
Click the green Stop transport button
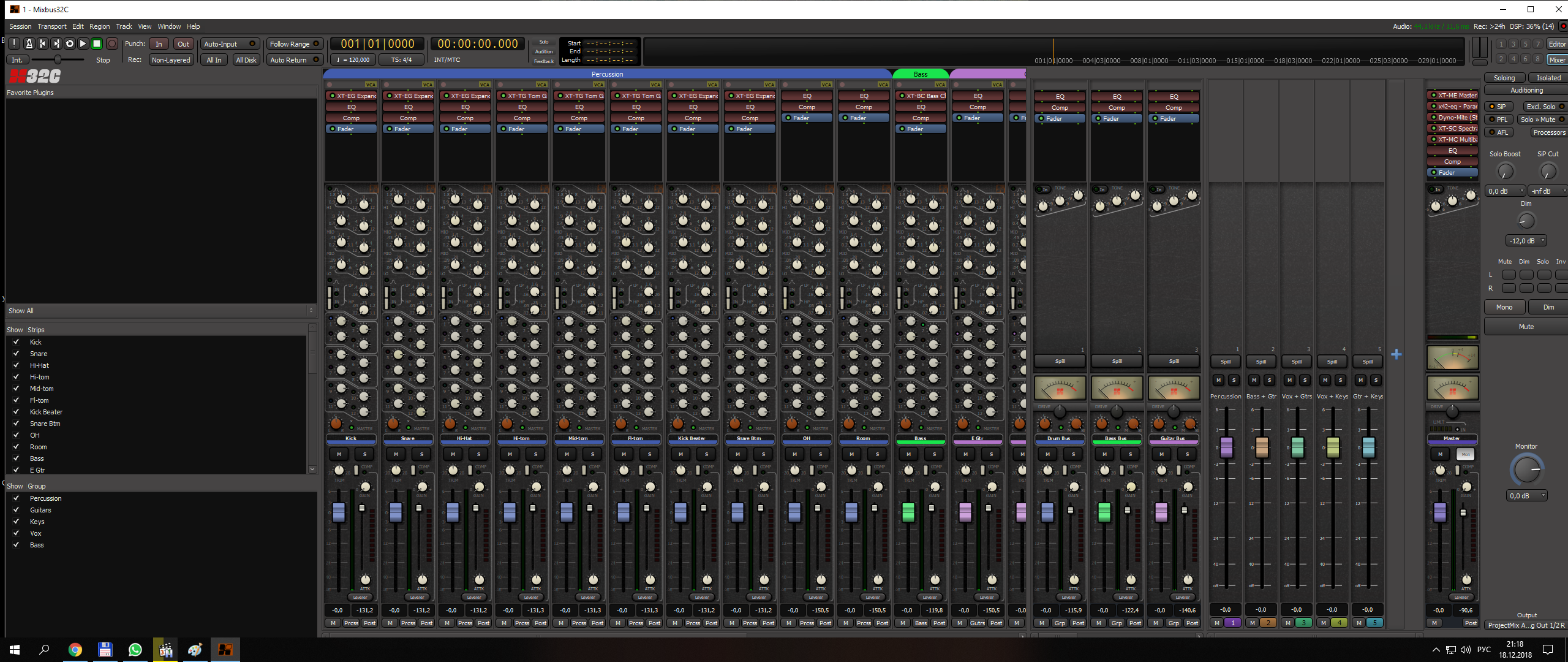97,44
